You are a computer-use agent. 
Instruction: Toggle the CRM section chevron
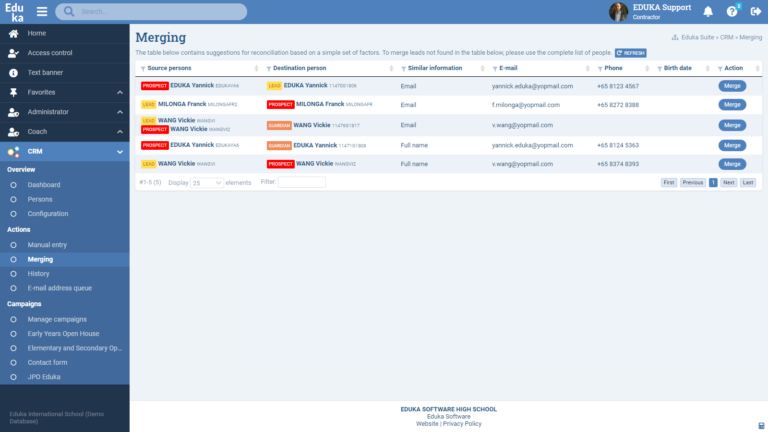[120, 152]
